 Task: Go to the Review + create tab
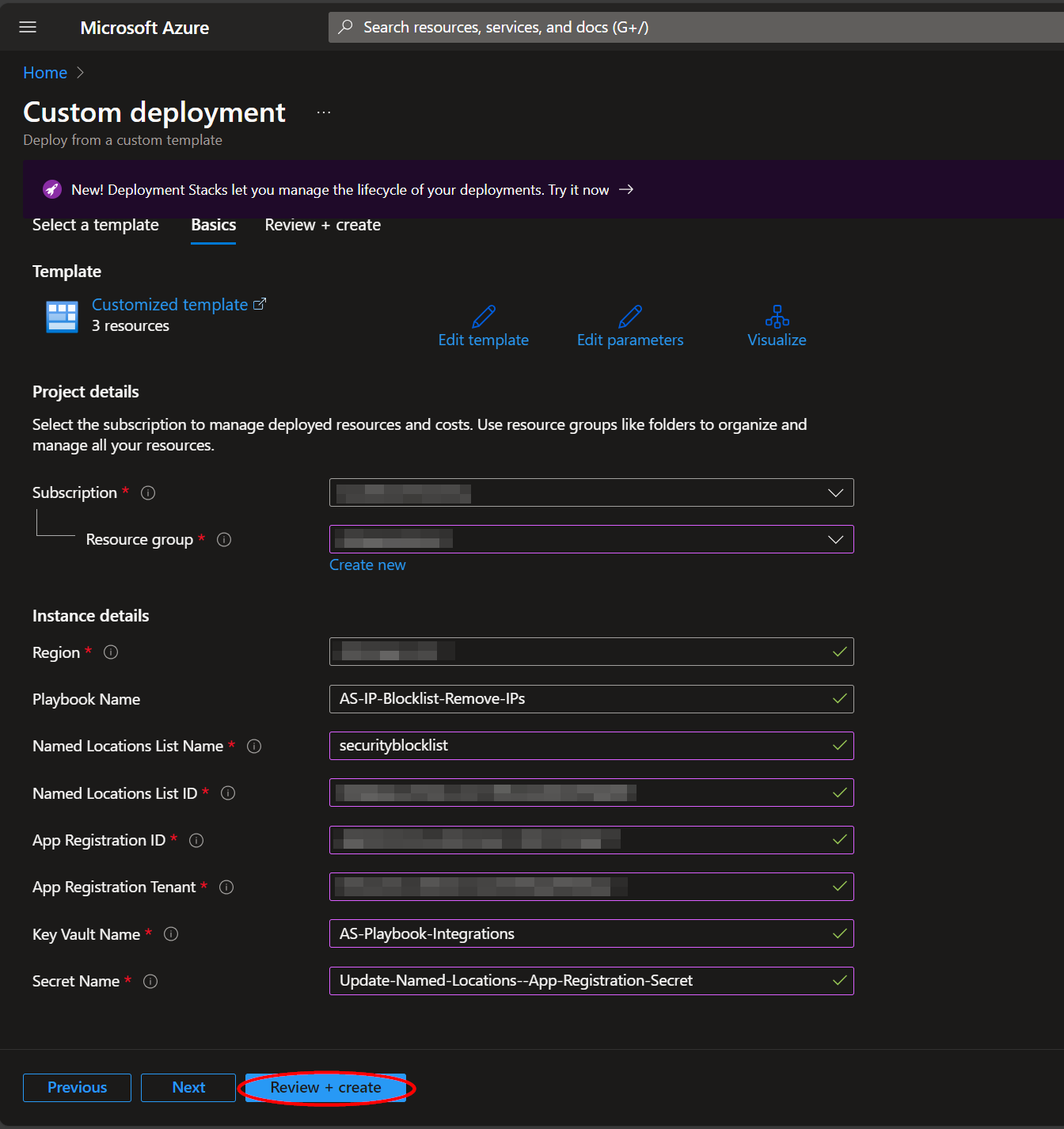click(323, 225)
